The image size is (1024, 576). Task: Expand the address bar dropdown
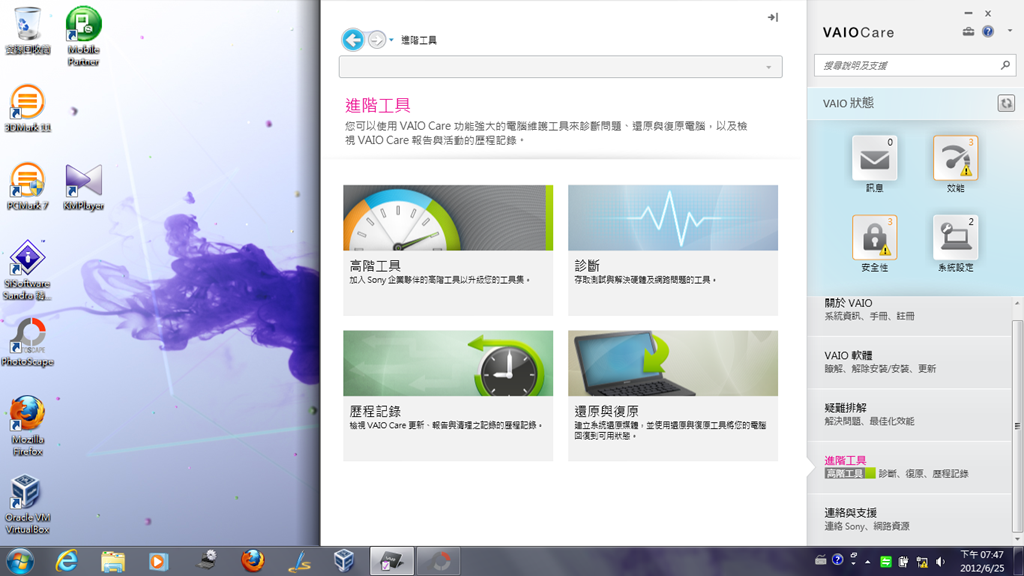(x=769, y=67)
